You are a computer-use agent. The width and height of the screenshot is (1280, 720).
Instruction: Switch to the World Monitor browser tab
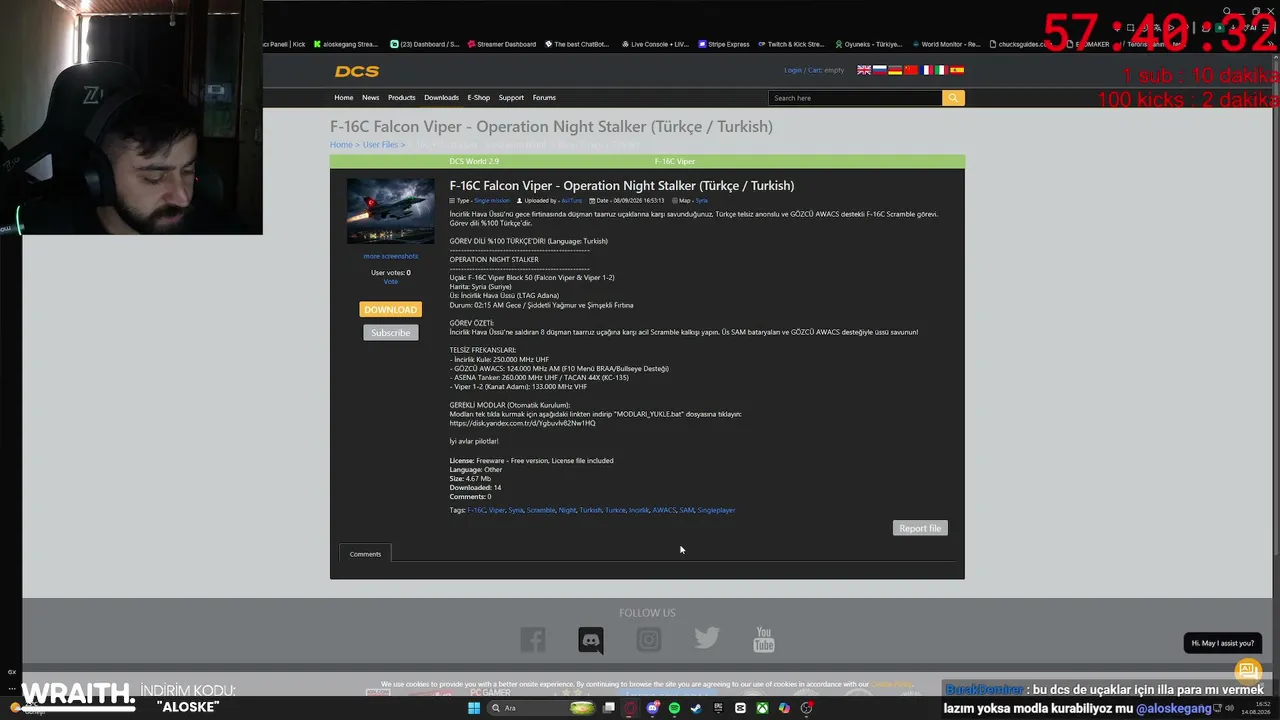945,44
